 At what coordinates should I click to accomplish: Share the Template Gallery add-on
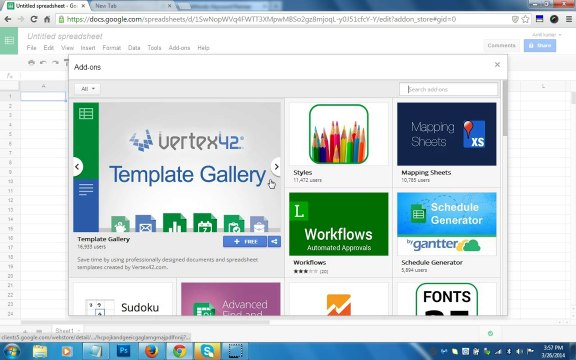(x=274, y=241)
